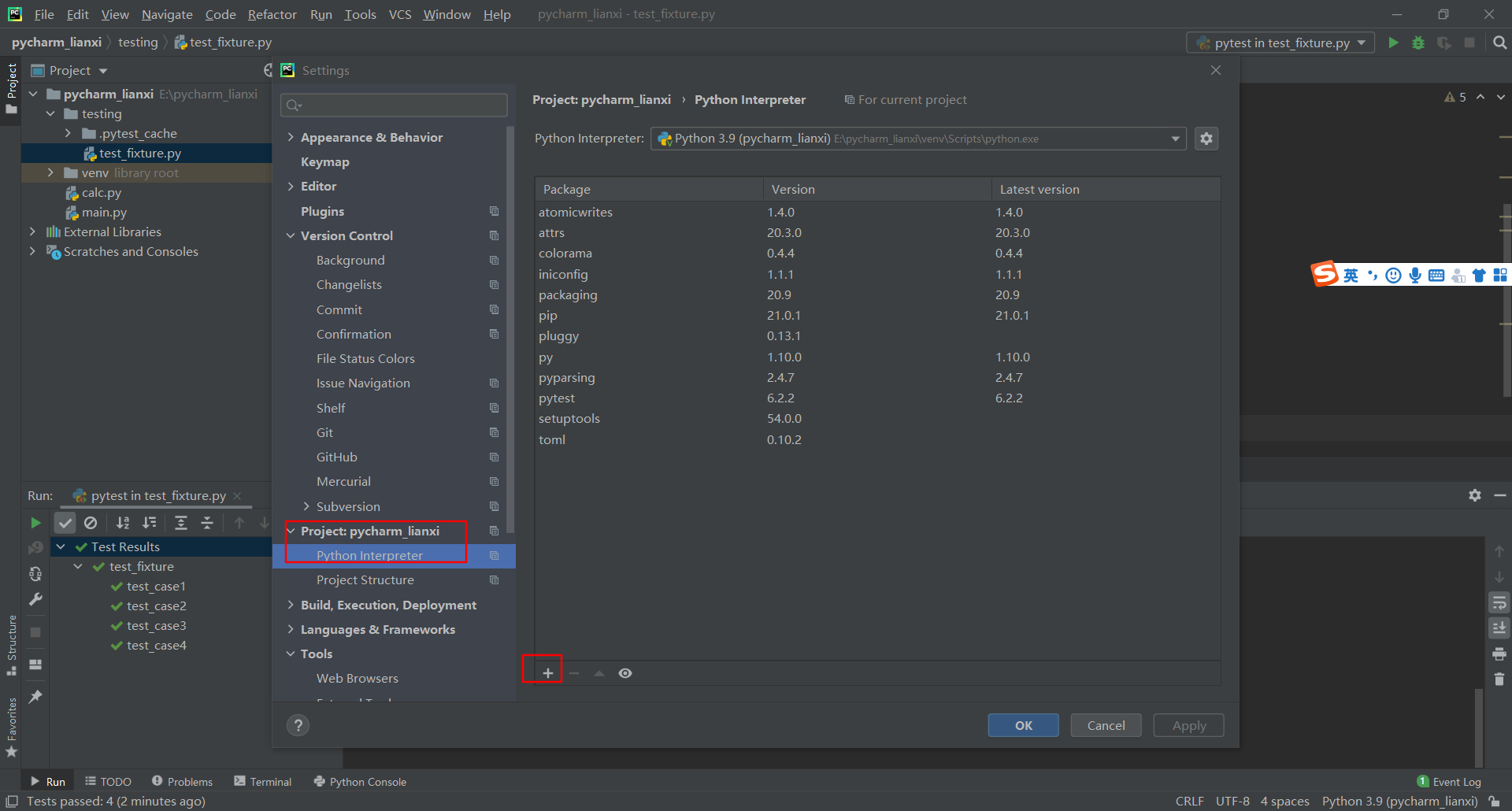The image size is (1512, 811).
Task: Click Python 3.9 interpreter in status bar
Action: pos(1399,802)
